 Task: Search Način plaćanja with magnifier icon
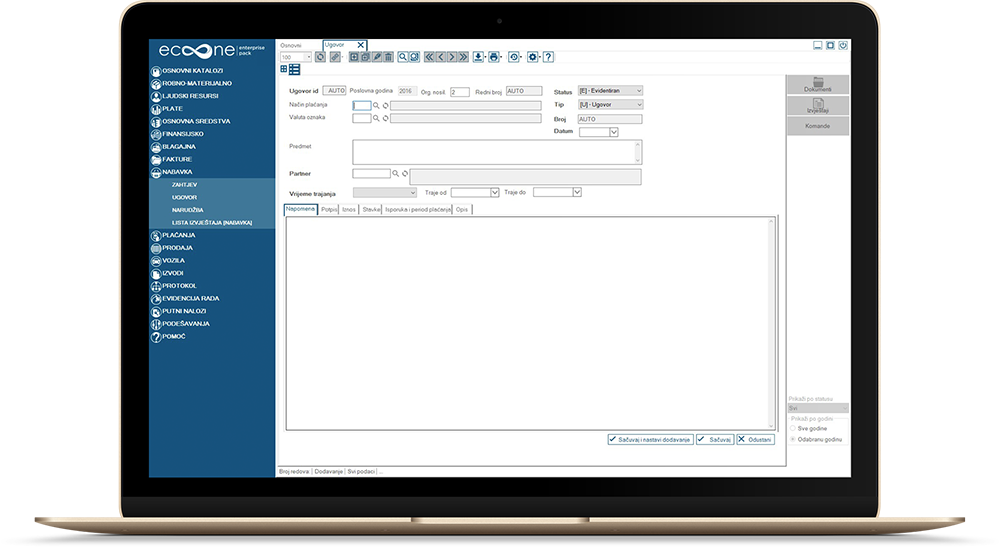click(x=376, y=106)
